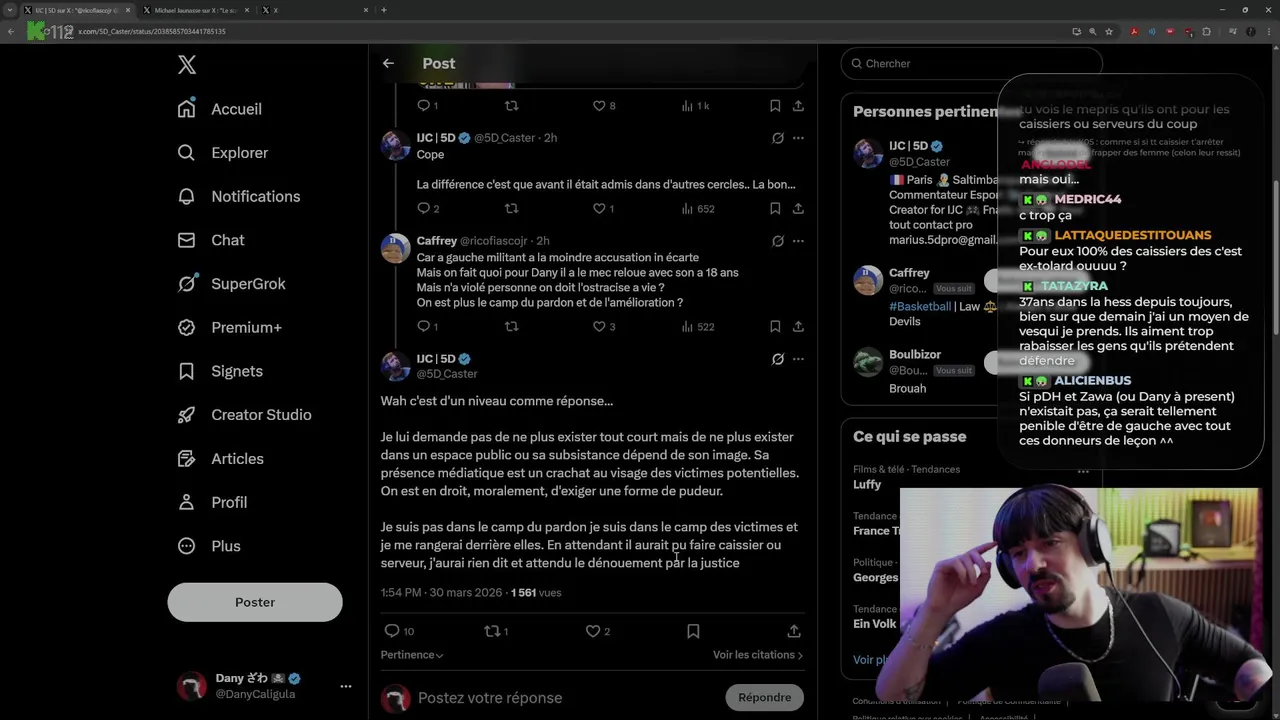Like Caffrey's tweet with 3 likes
Viewport: 1280px width, 720px height.
click(x=599, y=326)
